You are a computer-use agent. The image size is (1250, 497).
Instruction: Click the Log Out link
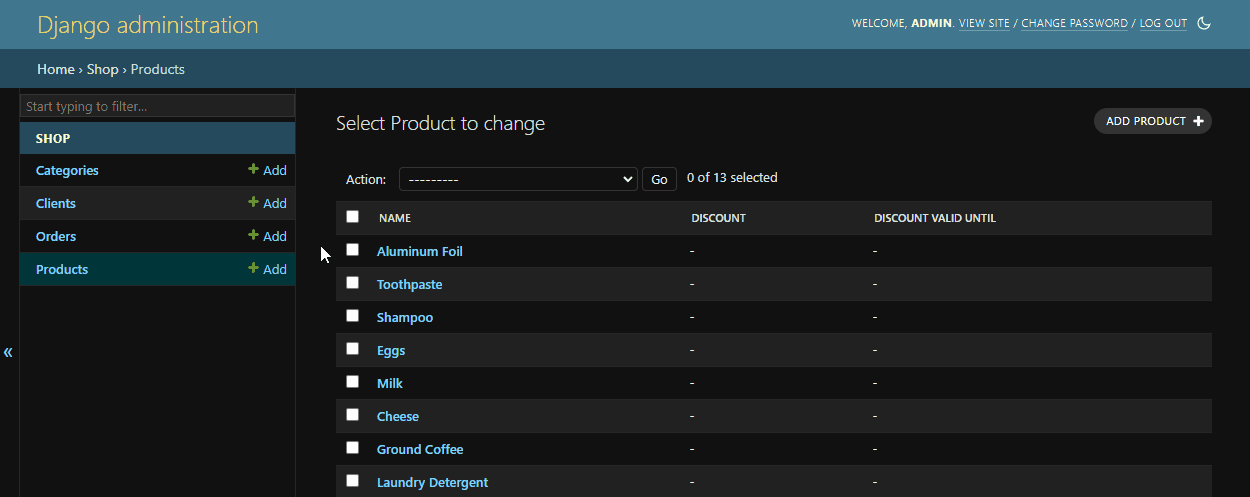1163,23
